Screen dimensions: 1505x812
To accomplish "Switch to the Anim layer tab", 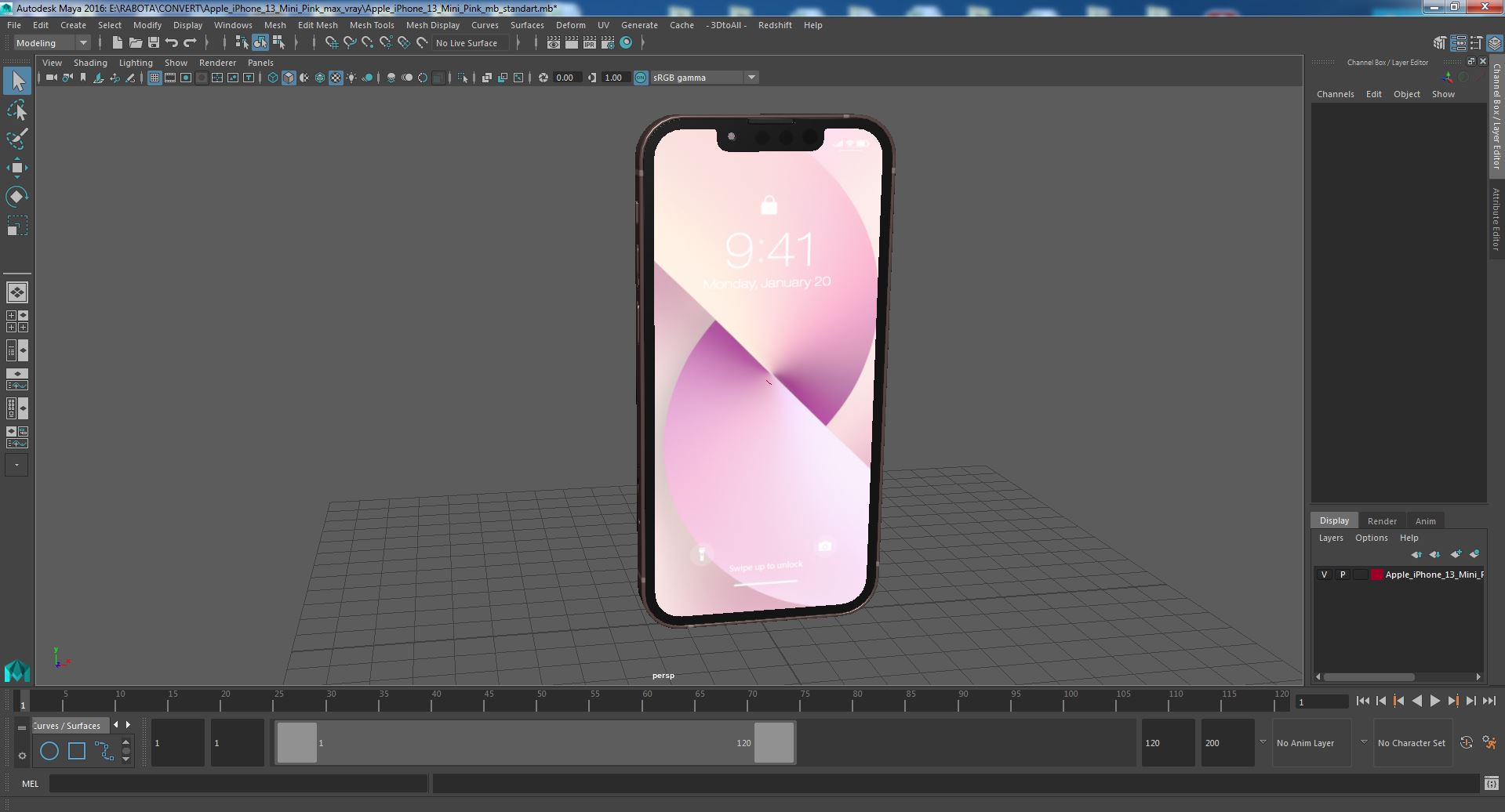I will pos(1425,521).
